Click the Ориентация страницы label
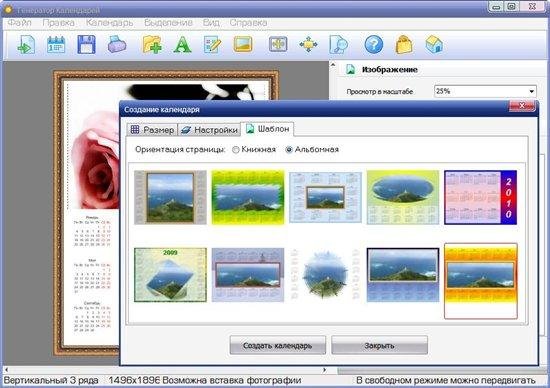Viewport: 550px width, 388px height. [x=180, y=150]
